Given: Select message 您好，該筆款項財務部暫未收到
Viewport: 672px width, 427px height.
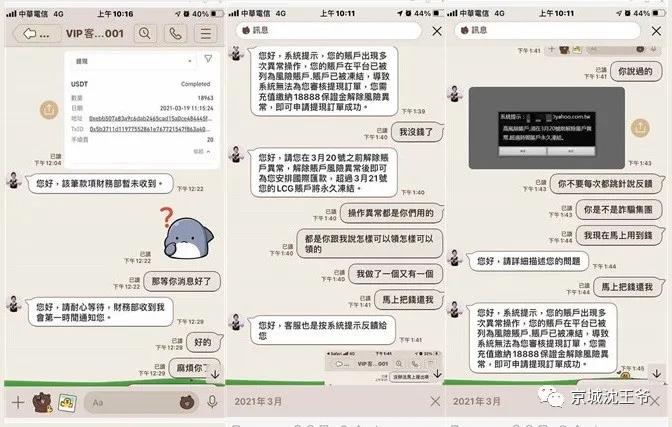Looking at the screenshot, I should click(100, 184).
